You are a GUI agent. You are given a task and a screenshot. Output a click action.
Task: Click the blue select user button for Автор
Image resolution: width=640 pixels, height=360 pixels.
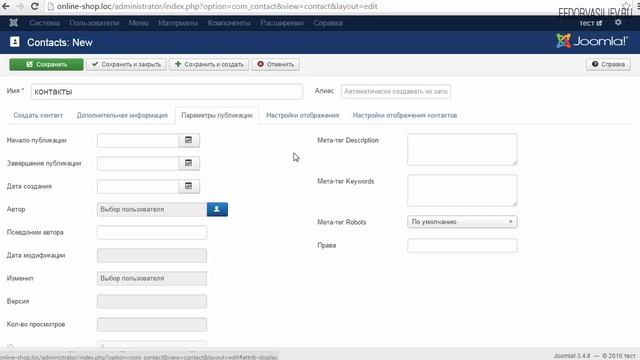pyautogui.click(x=217, y=209)
